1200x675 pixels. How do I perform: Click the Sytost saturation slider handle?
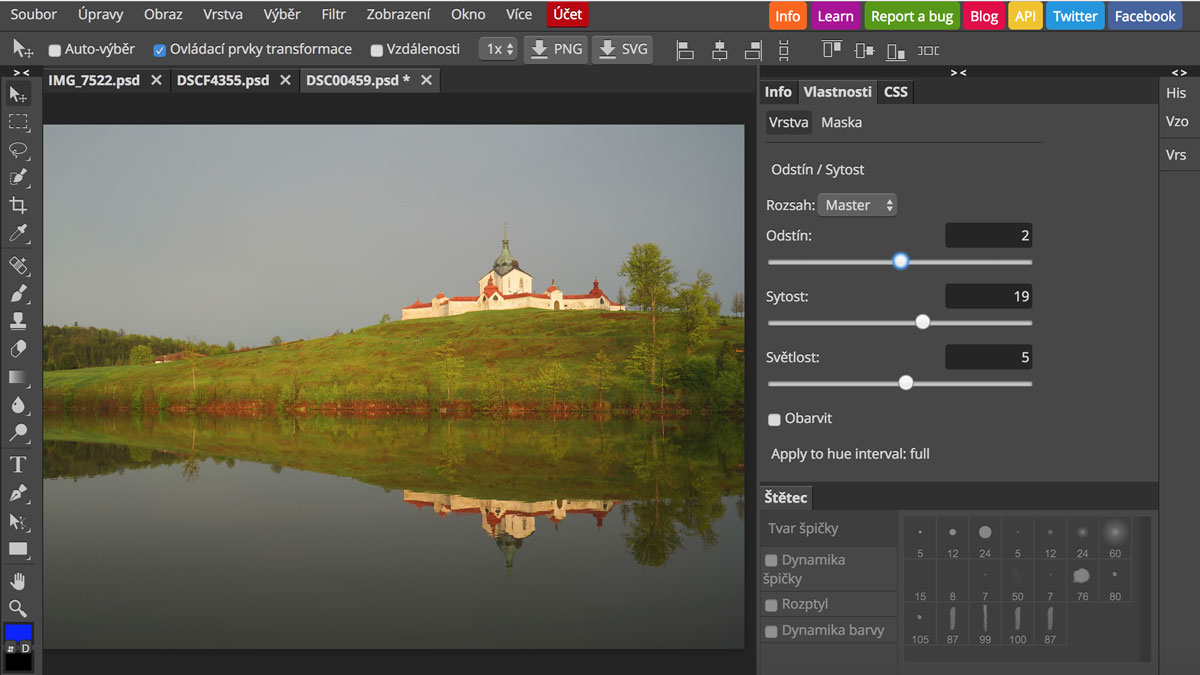tap(922, 322)
